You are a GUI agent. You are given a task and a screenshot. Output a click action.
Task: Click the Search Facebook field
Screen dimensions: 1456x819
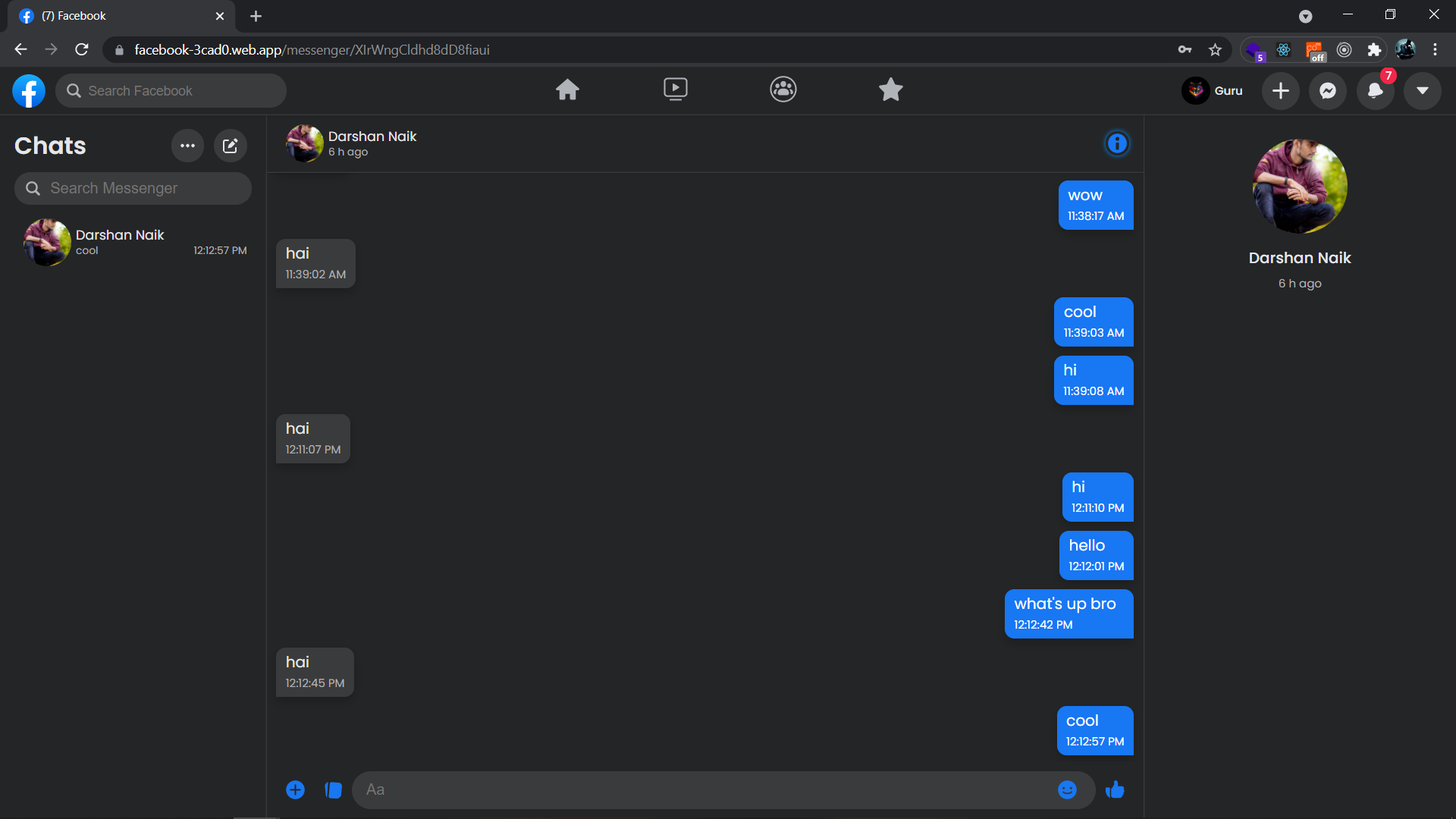[x=171, y=91]
